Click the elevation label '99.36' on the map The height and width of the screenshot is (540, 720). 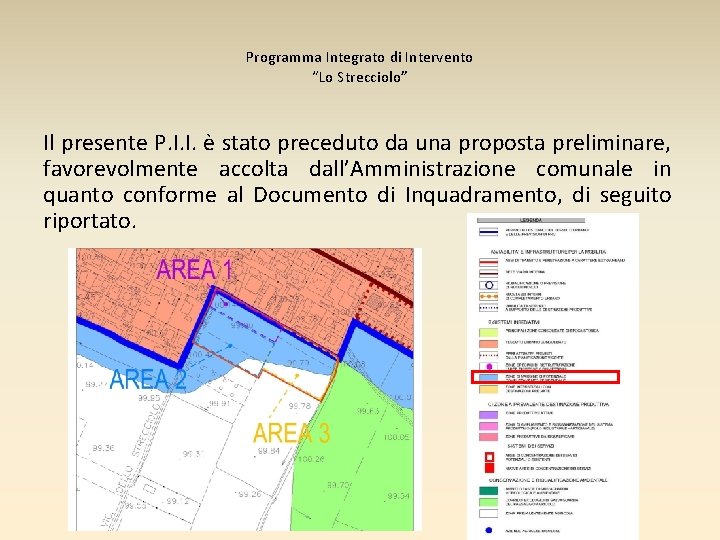pyautogui.click(x=103, y=448)
